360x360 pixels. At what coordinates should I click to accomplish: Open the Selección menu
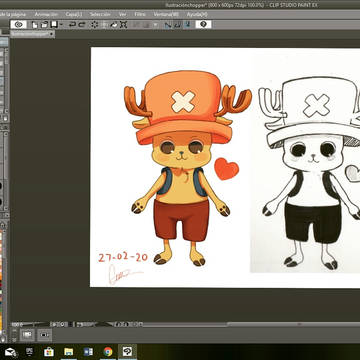tap(100, 14)
